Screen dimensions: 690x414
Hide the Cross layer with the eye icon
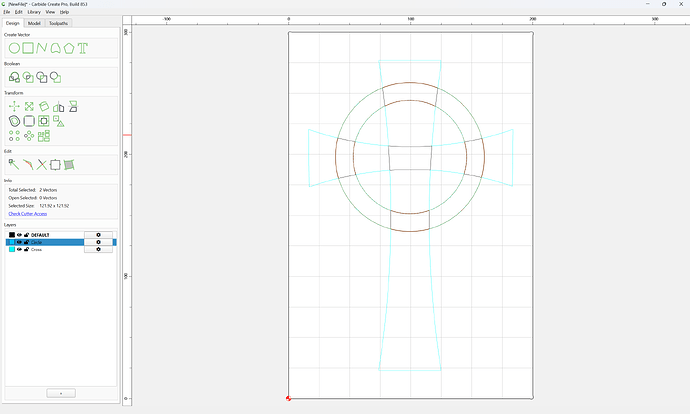19,249
